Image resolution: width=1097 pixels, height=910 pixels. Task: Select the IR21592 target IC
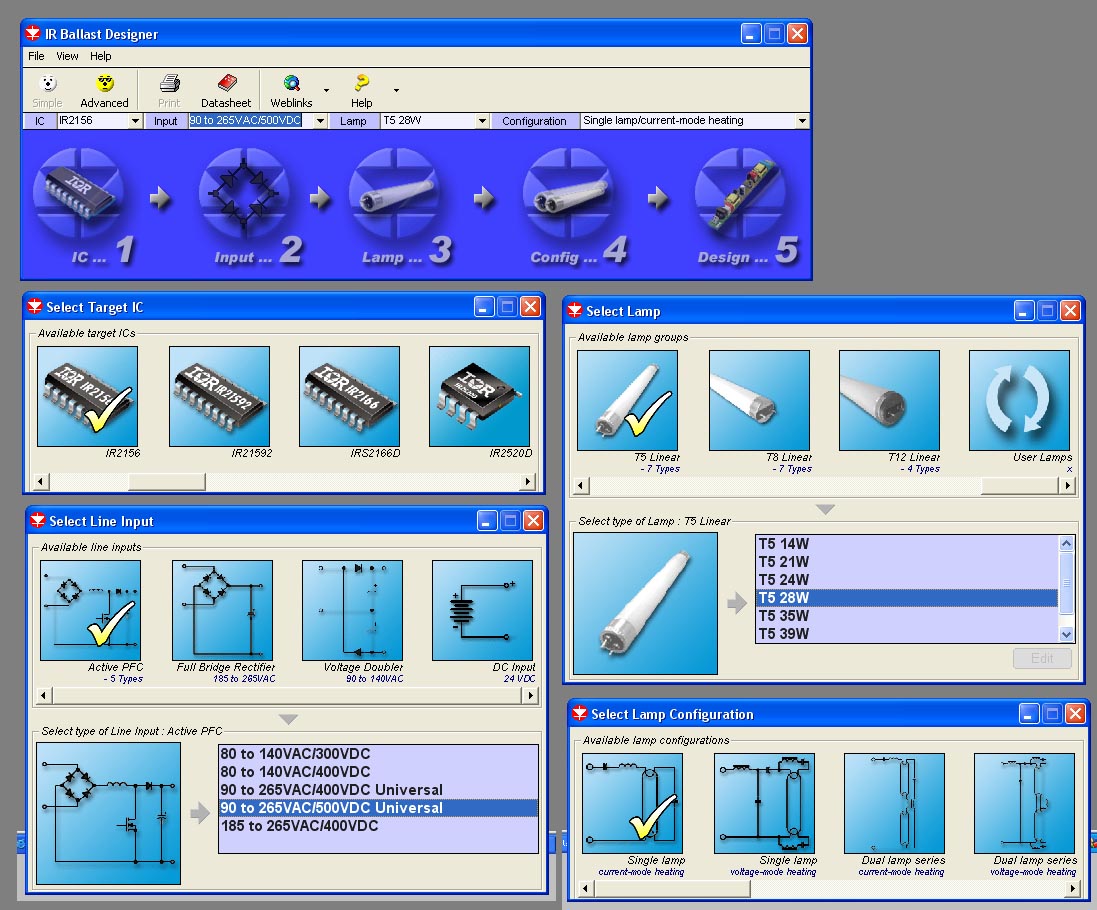click(219, 396)
